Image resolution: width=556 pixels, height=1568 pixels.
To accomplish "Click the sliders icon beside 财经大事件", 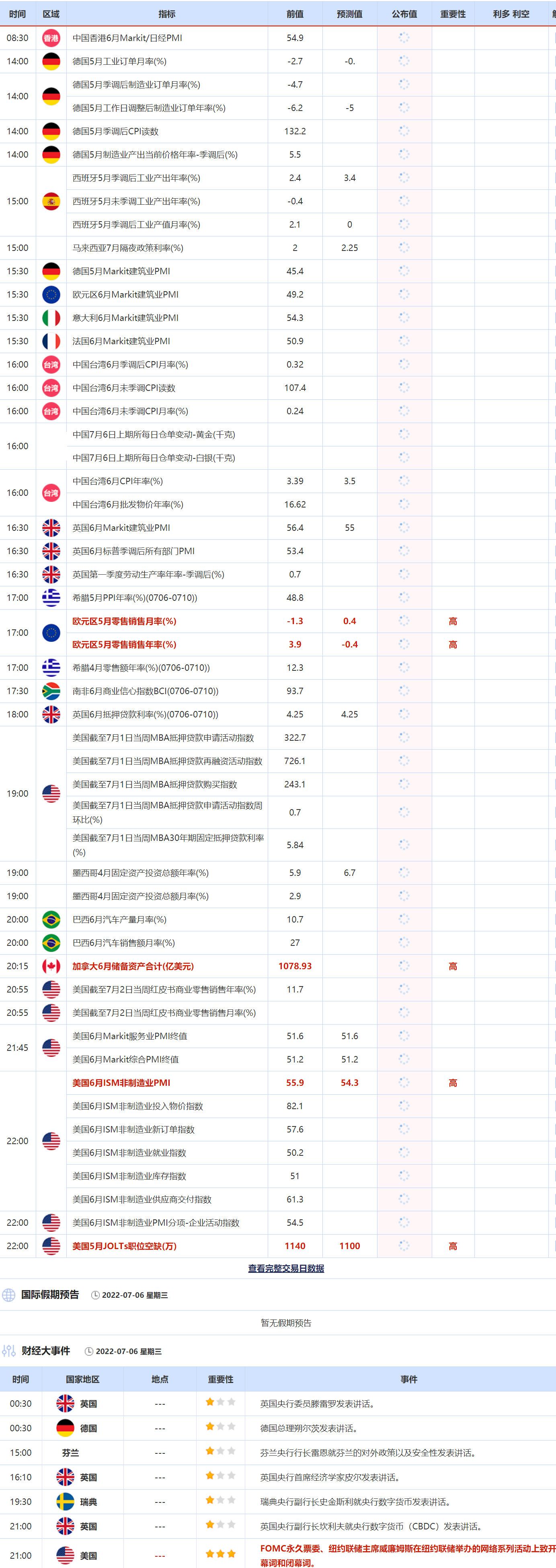I will pos(8,1351).
